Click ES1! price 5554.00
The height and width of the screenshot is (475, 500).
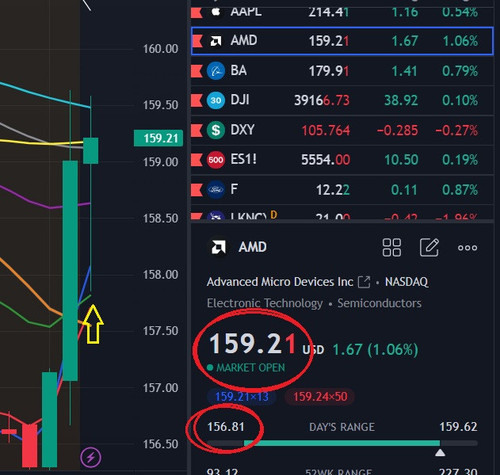(x=326, y=160)
